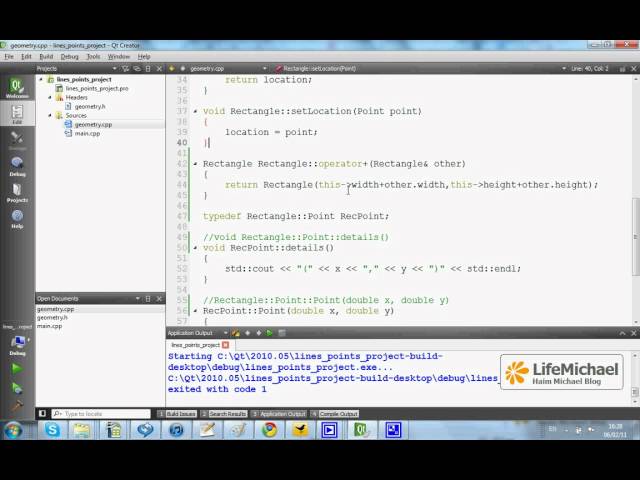
Task: Fold the RecPoint::details function at line 50
Action: [195, 248]
